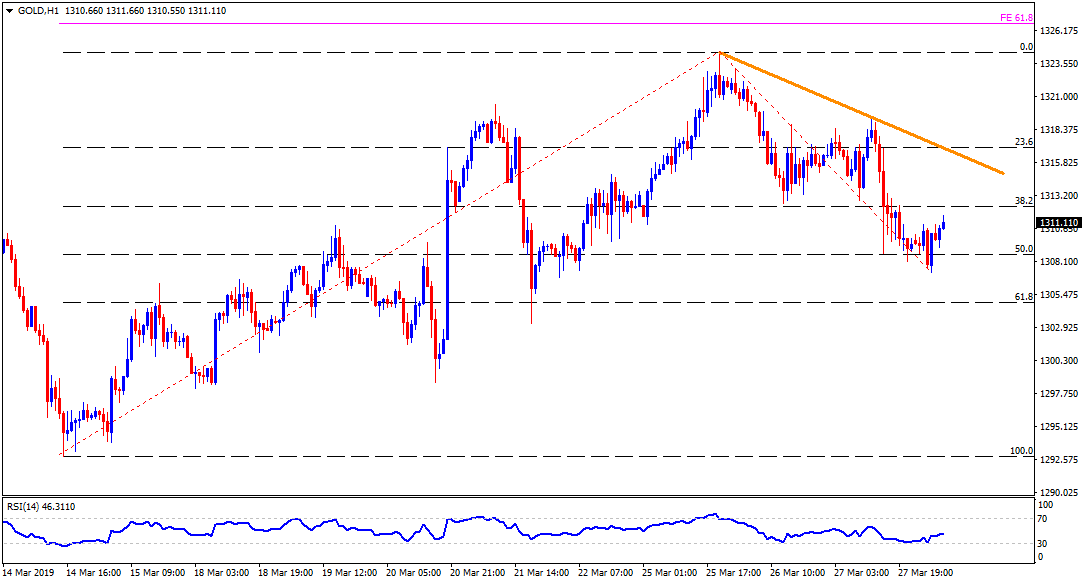The image size is (1085, 584).
Task: Click the 1326.175 price axis value
Action: (1058, 31)
